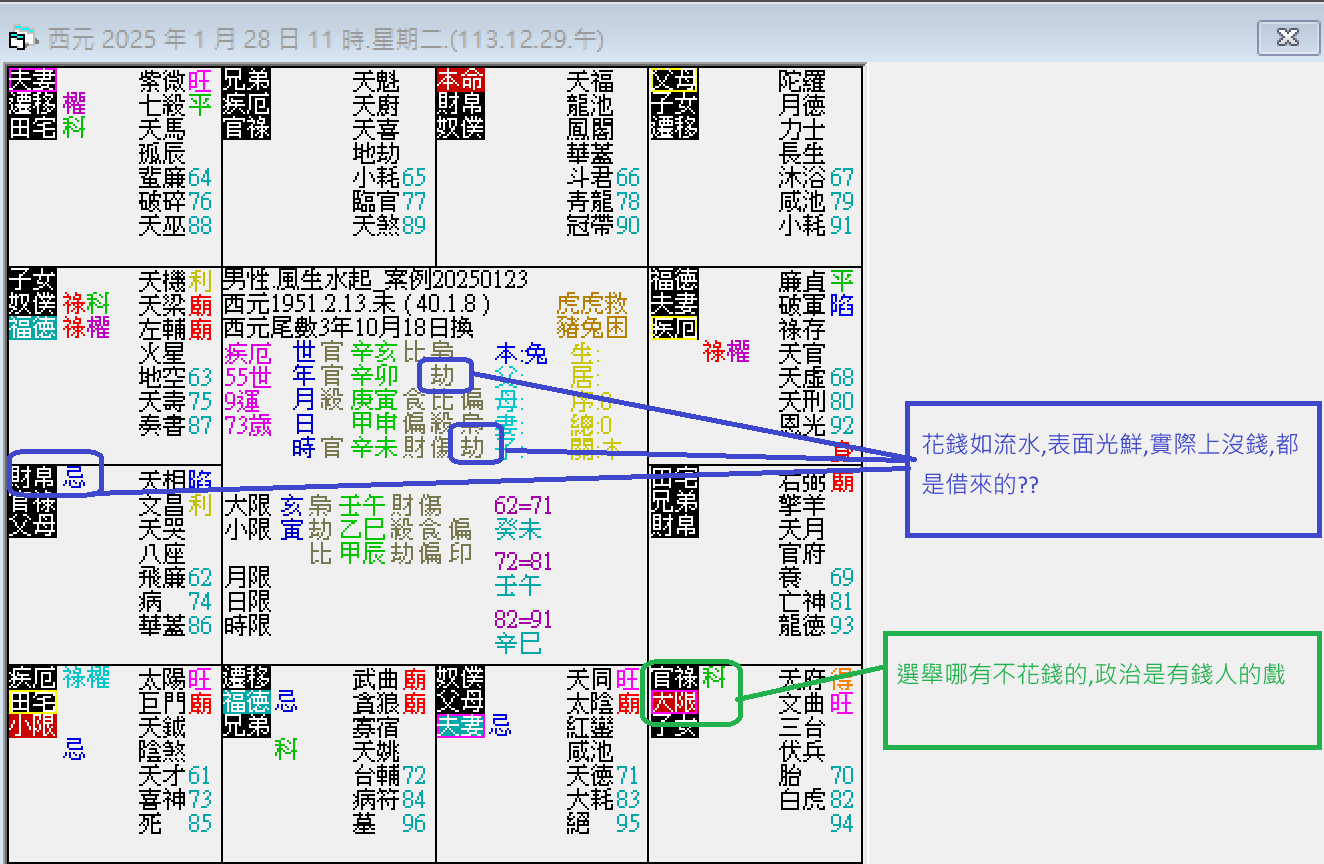Screen dimensions: 1324x864
Task: Select the red 本命 palace marker
Action: (460, 79)
